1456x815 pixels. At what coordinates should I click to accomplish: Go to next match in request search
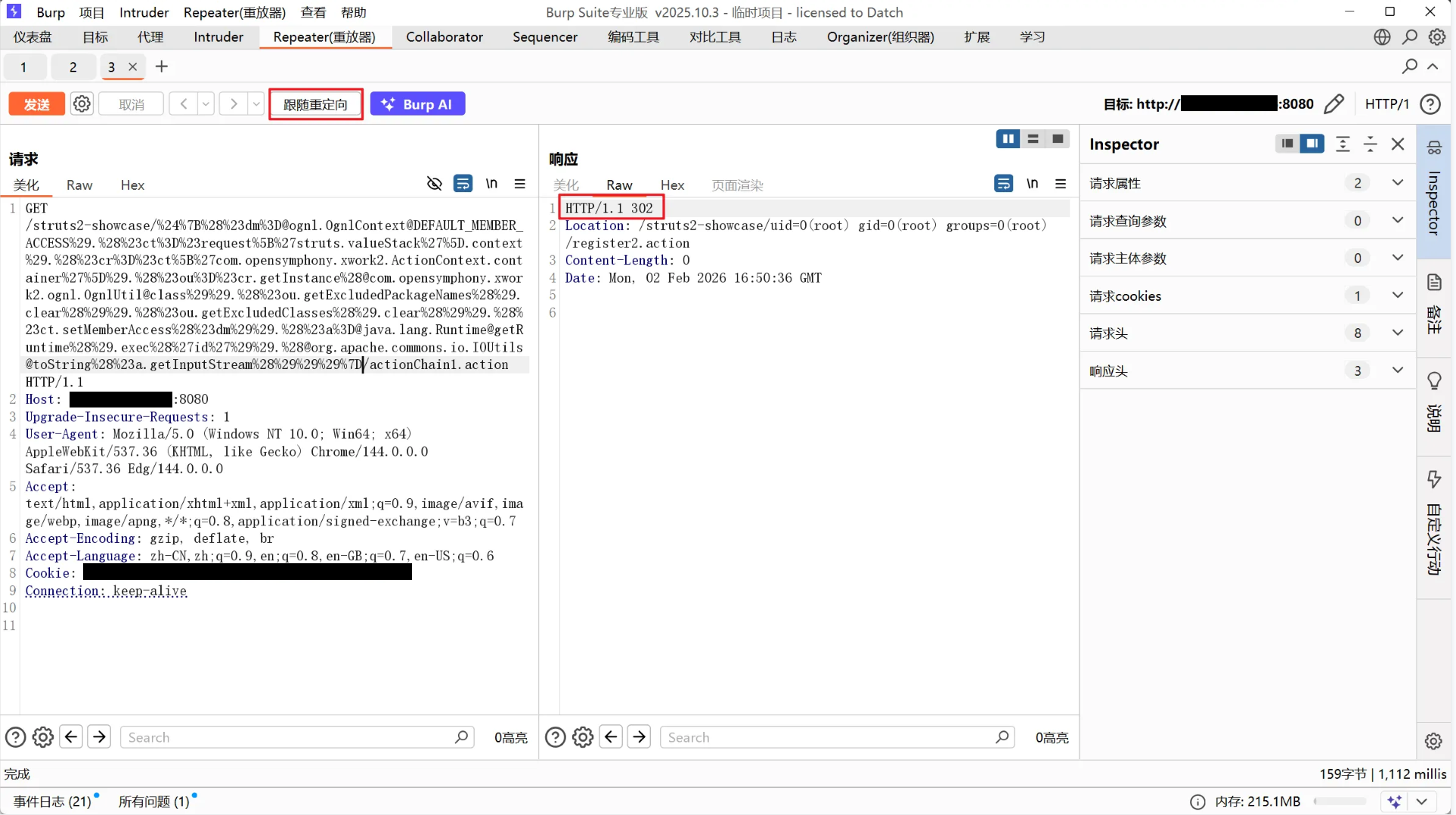(x=99, y=737)
